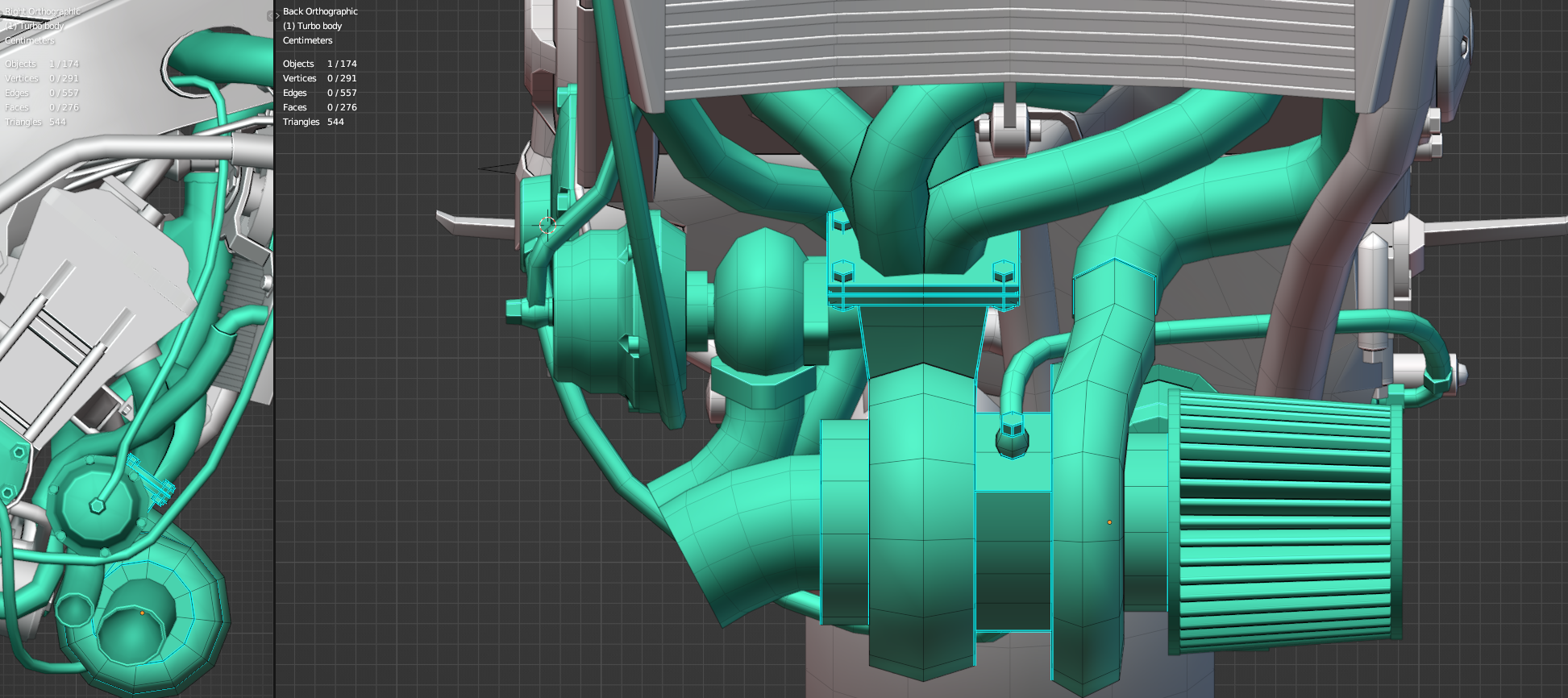Click the Vertices count in Right Orthographic viewport
The height and width of the screenshot is (698, 1568).
point(64,78)
